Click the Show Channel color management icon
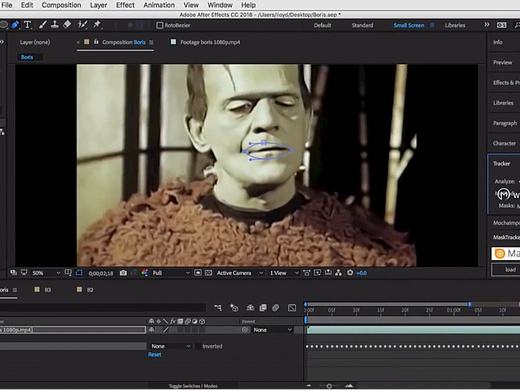 coord(144,273)
